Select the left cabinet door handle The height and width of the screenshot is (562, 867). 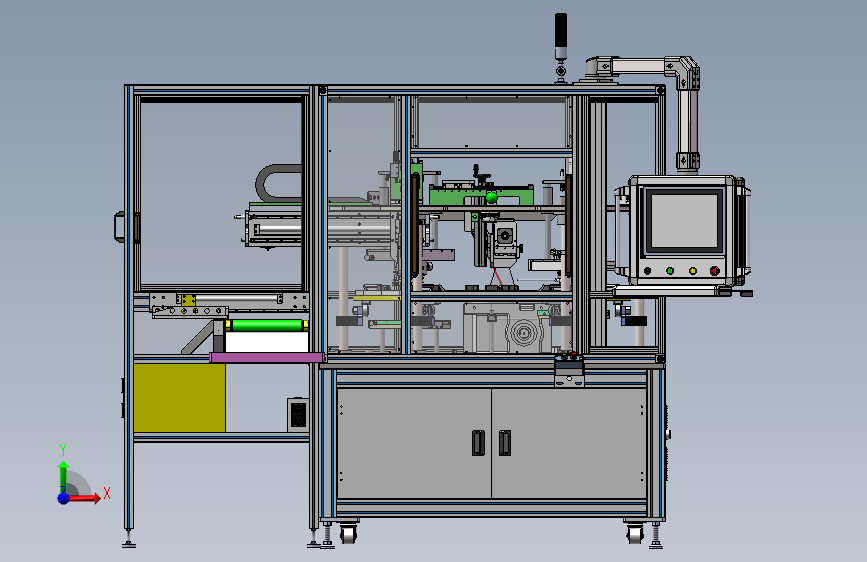pos(478,443)
